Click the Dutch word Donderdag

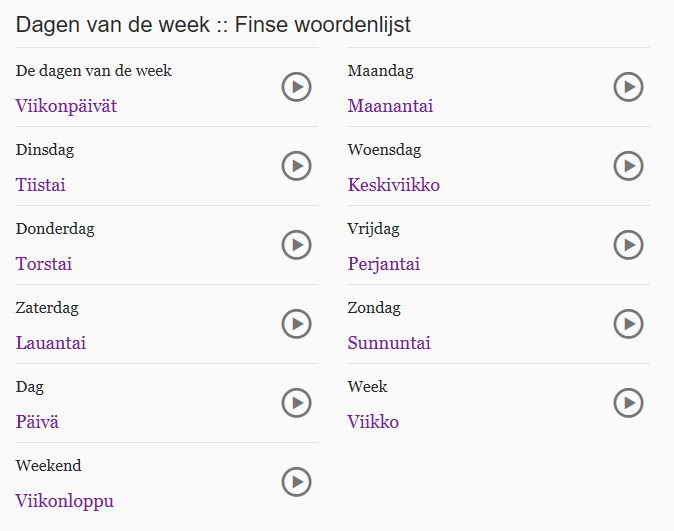pyautogui.click(x=55, y=229)
